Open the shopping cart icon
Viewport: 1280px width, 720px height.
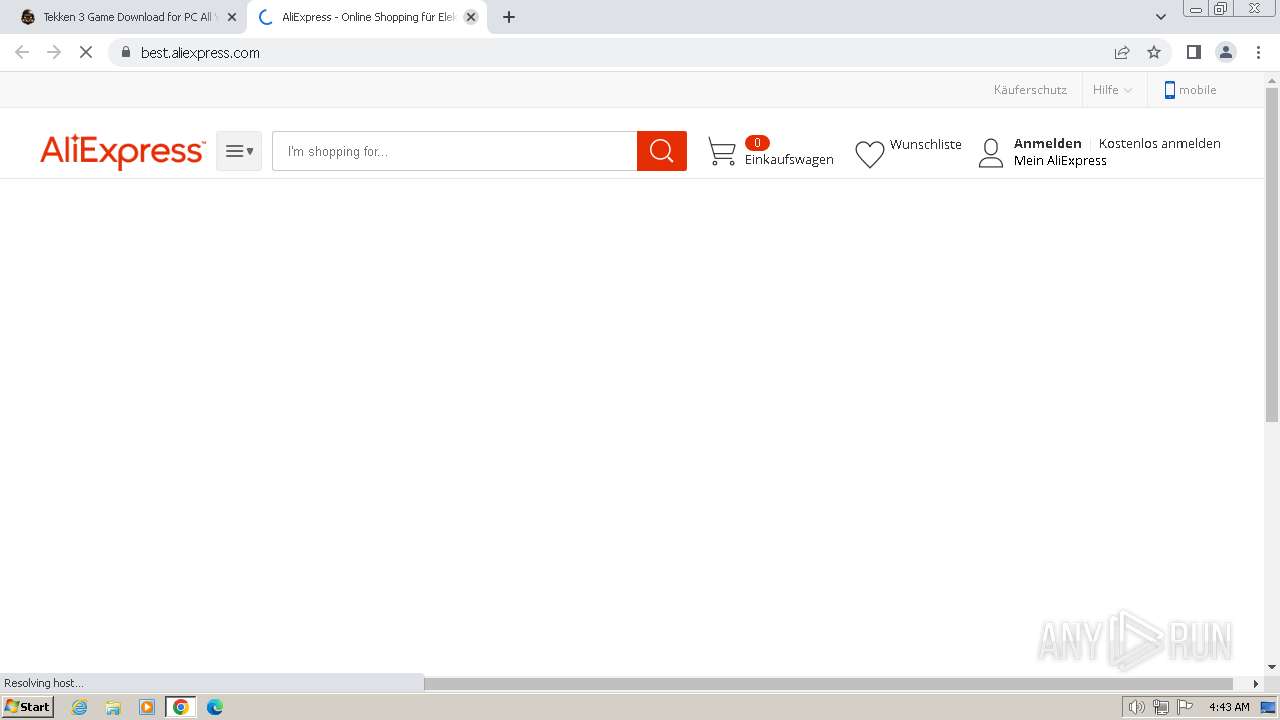(722, 152)
